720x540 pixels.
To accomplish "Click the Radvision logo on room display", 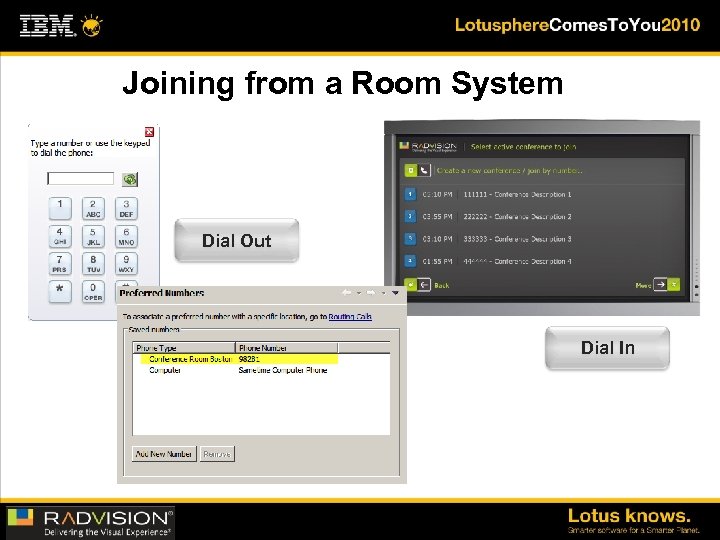I will pos(428,146).
